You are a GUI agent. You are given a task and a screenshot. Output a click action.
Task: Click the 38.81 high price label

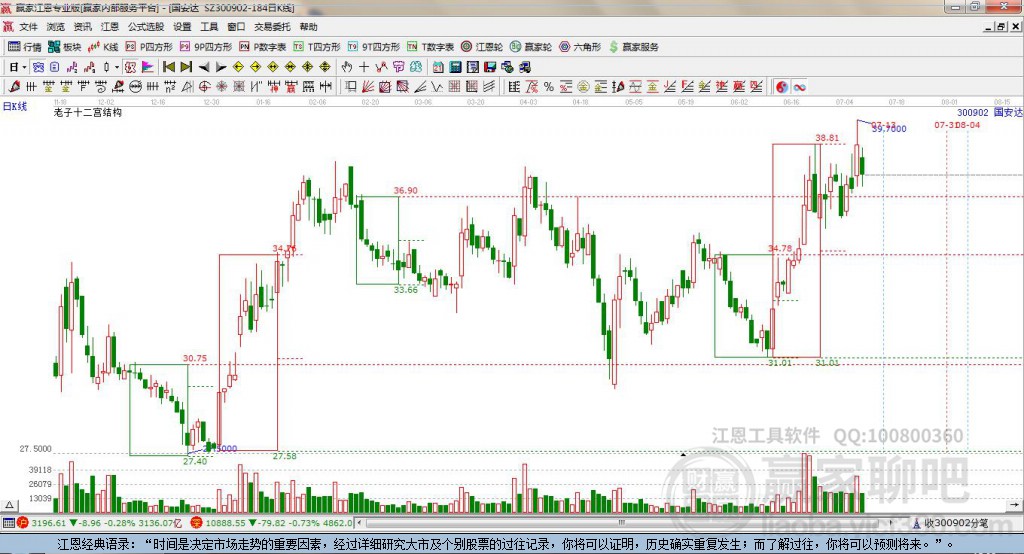click(x=827, y=138)
